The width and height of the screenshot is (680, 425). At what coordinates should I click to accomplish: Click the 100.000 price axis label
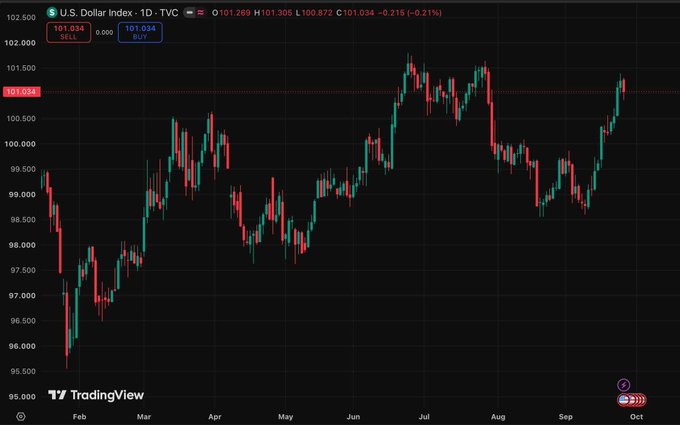click(20, 144)
